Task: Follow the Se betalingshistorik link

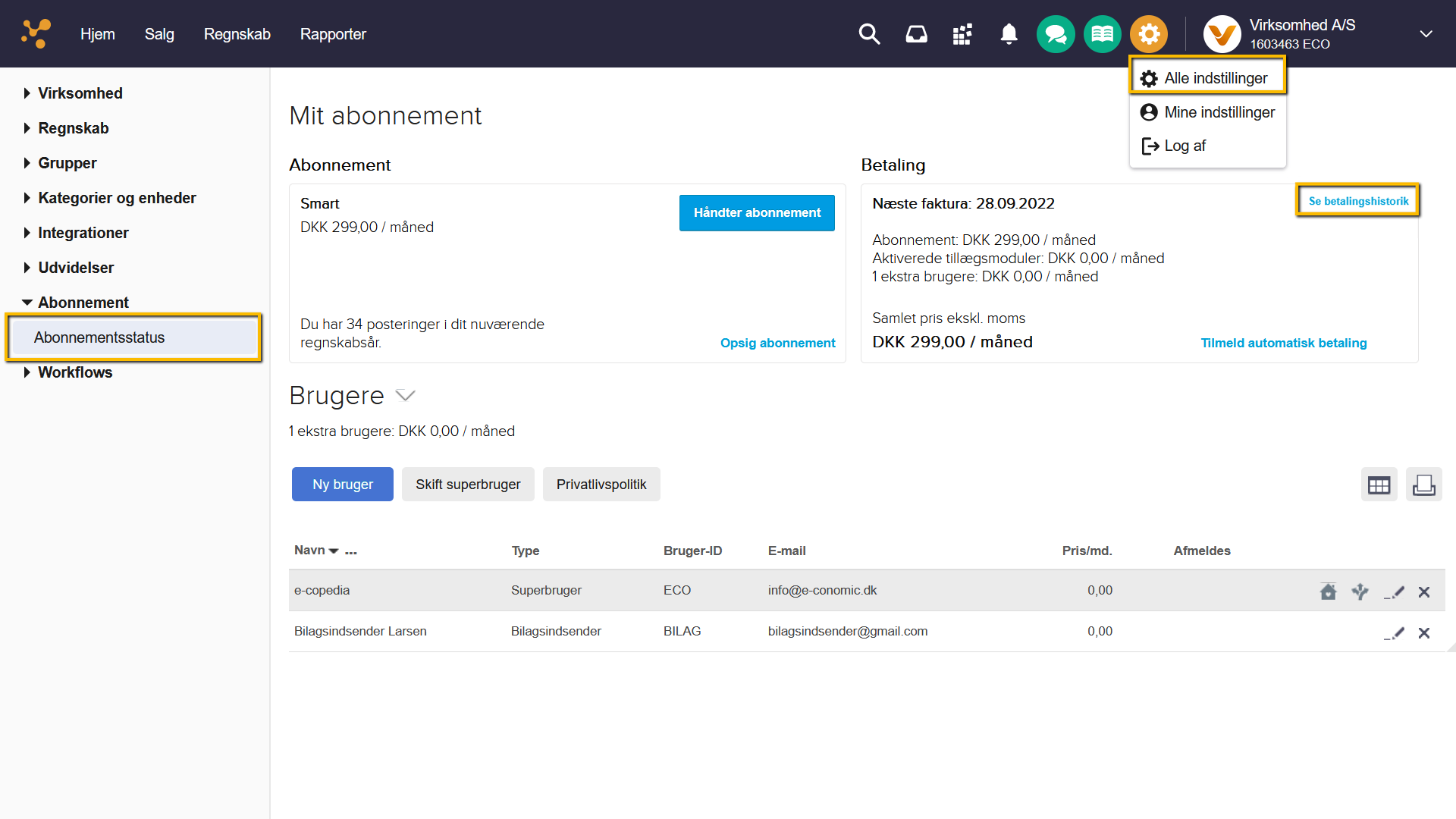Action: [x=1357, y=201]
